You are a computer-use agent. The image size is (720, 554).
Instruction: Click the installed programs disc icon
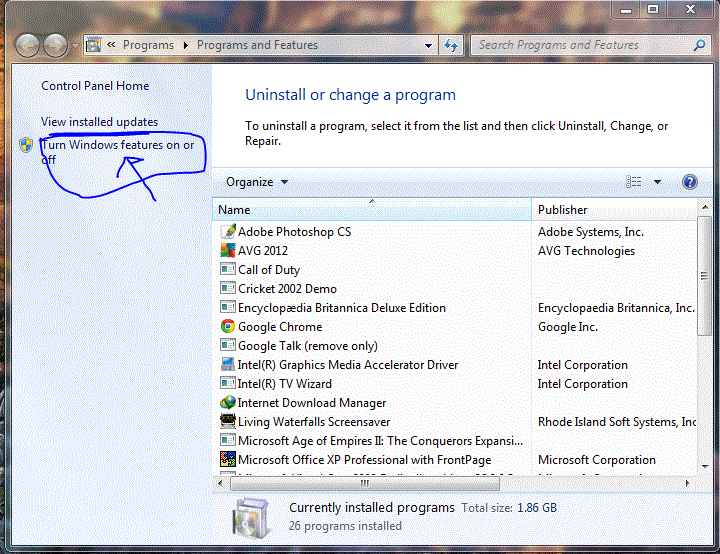[250, 518]
